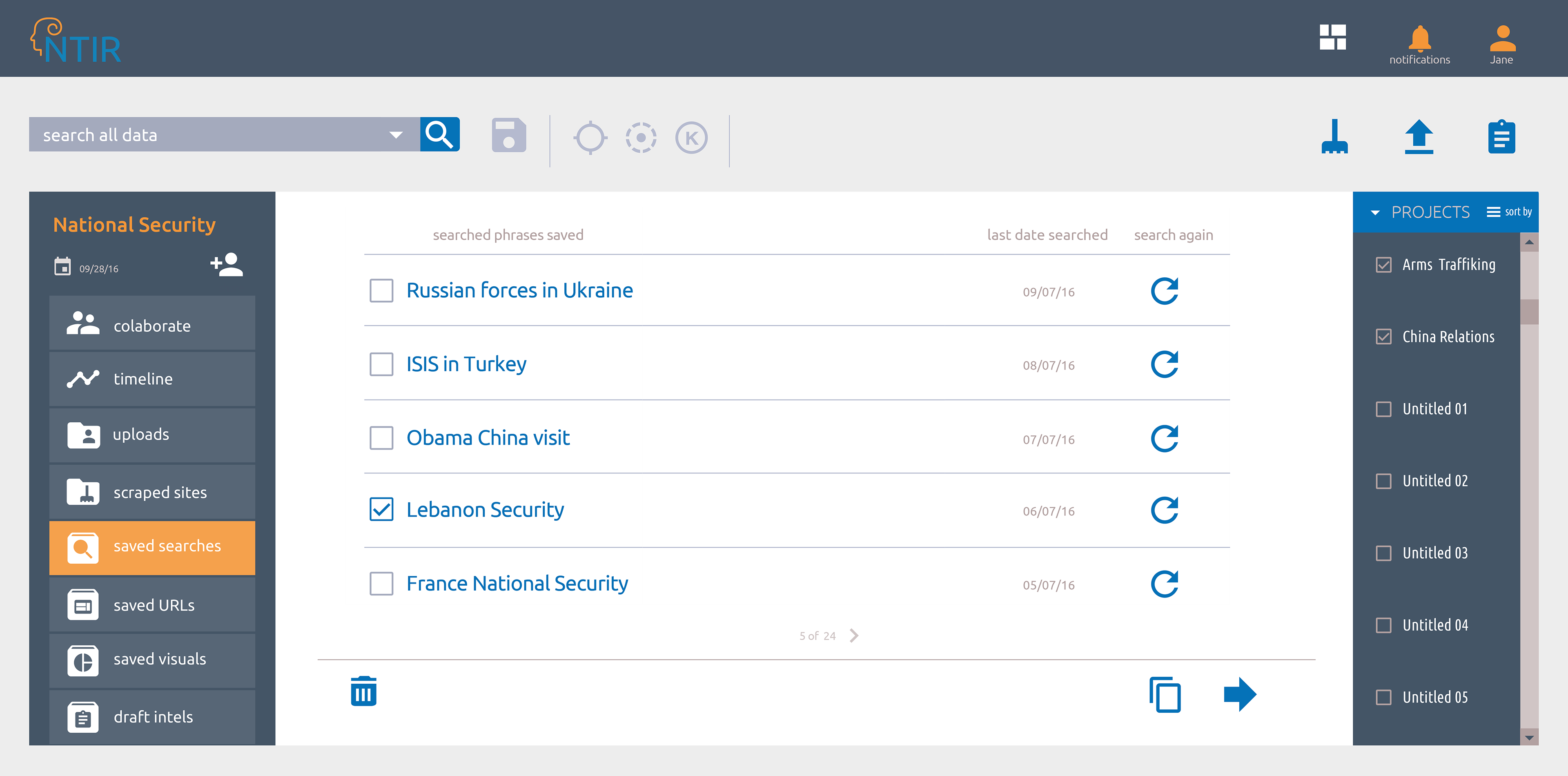This screenshot has height=776, width=1568.
Task: Check the Untitled 04 project
Action: (1383, 625)
